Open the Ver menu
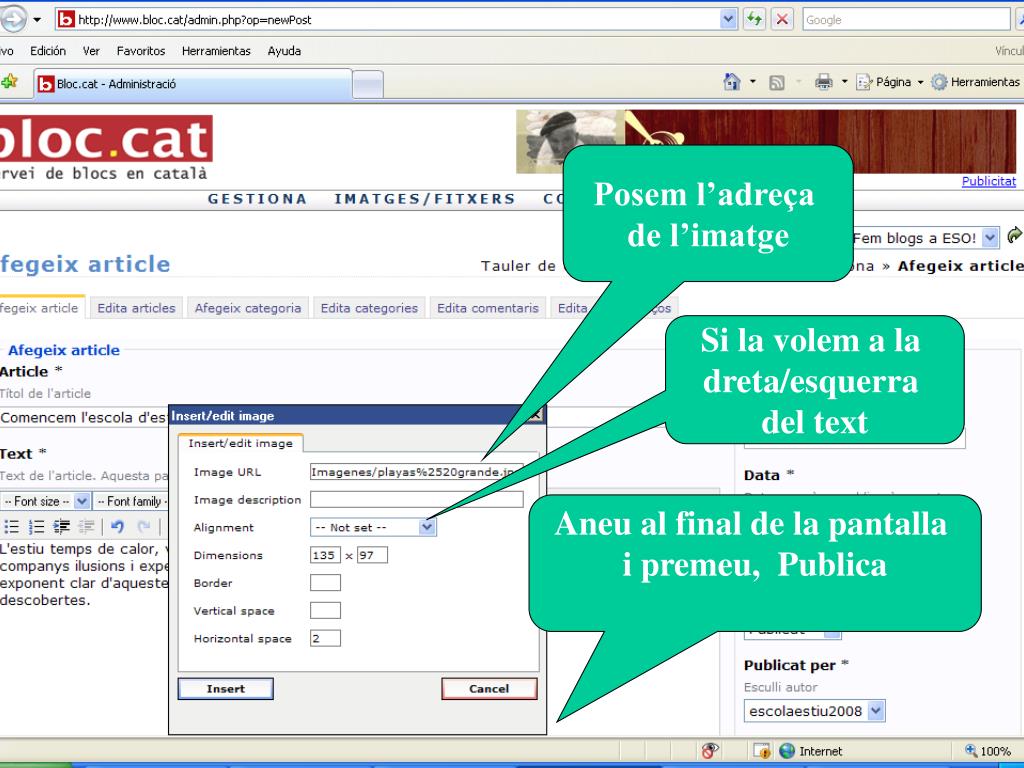 click(91, 51)
